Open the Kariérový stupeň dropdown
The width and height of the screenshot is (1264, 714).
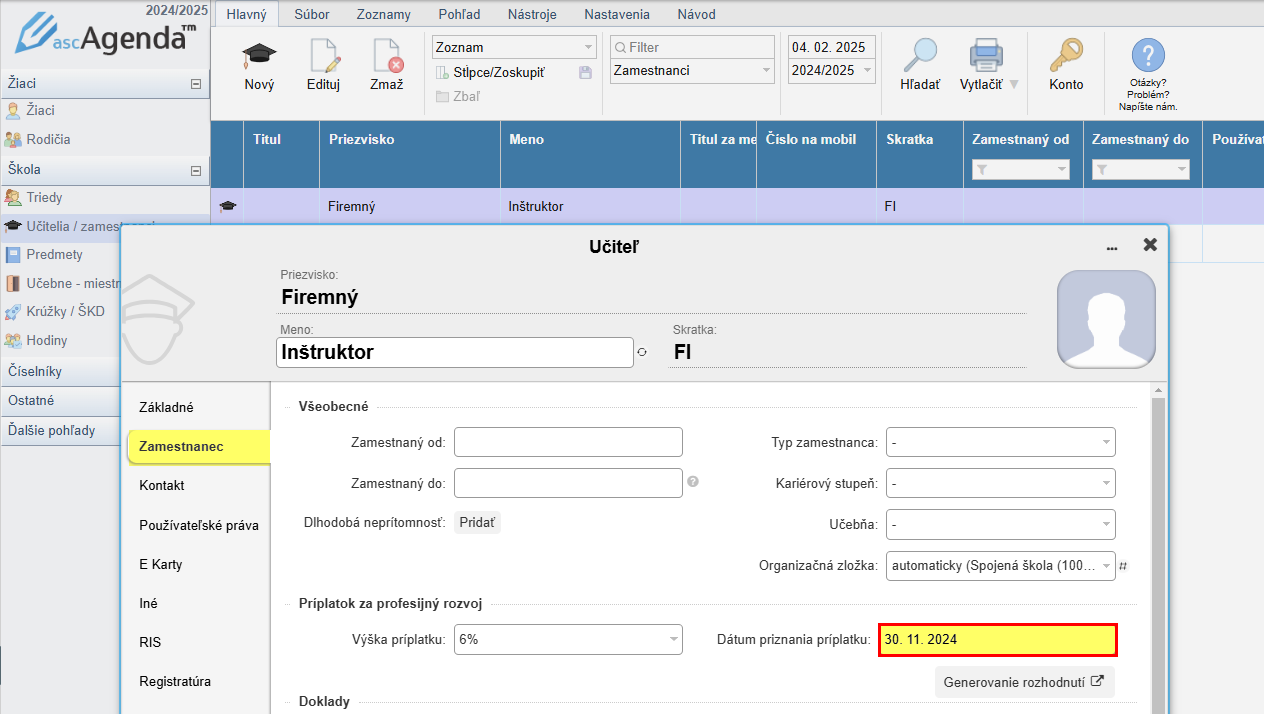[1001, 484]
